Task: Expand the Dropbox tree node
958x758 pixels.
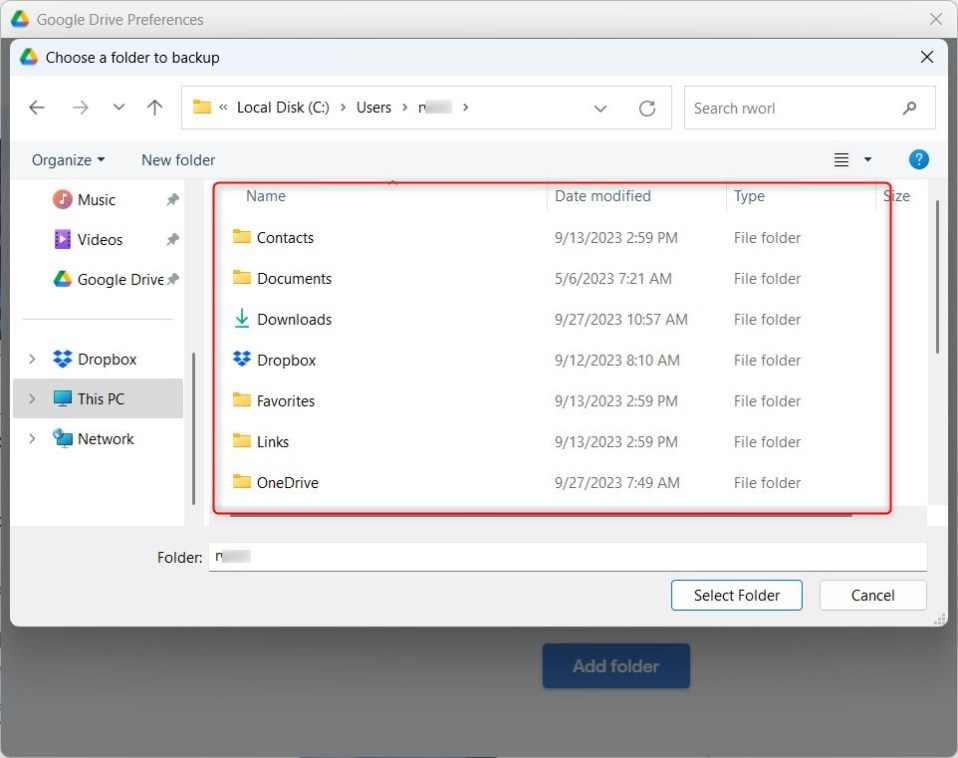Action: click(32, 359)
